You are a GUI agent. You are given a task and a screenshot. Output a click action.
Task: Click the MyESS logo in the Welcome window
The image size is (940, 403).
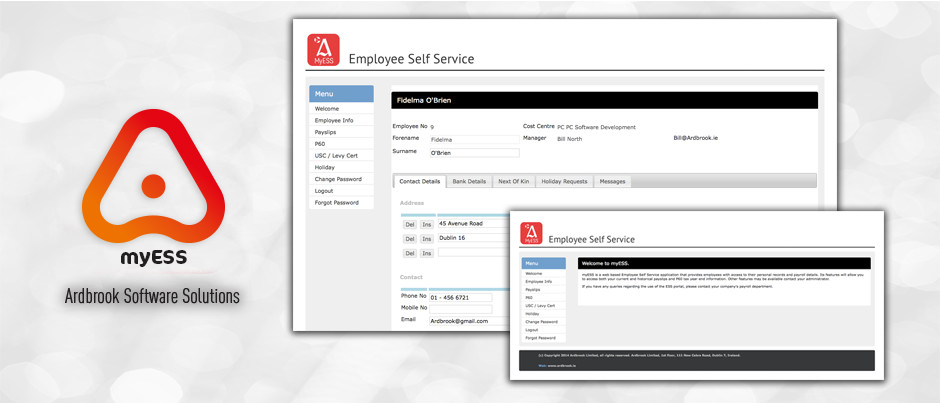(x=531, y=233)
